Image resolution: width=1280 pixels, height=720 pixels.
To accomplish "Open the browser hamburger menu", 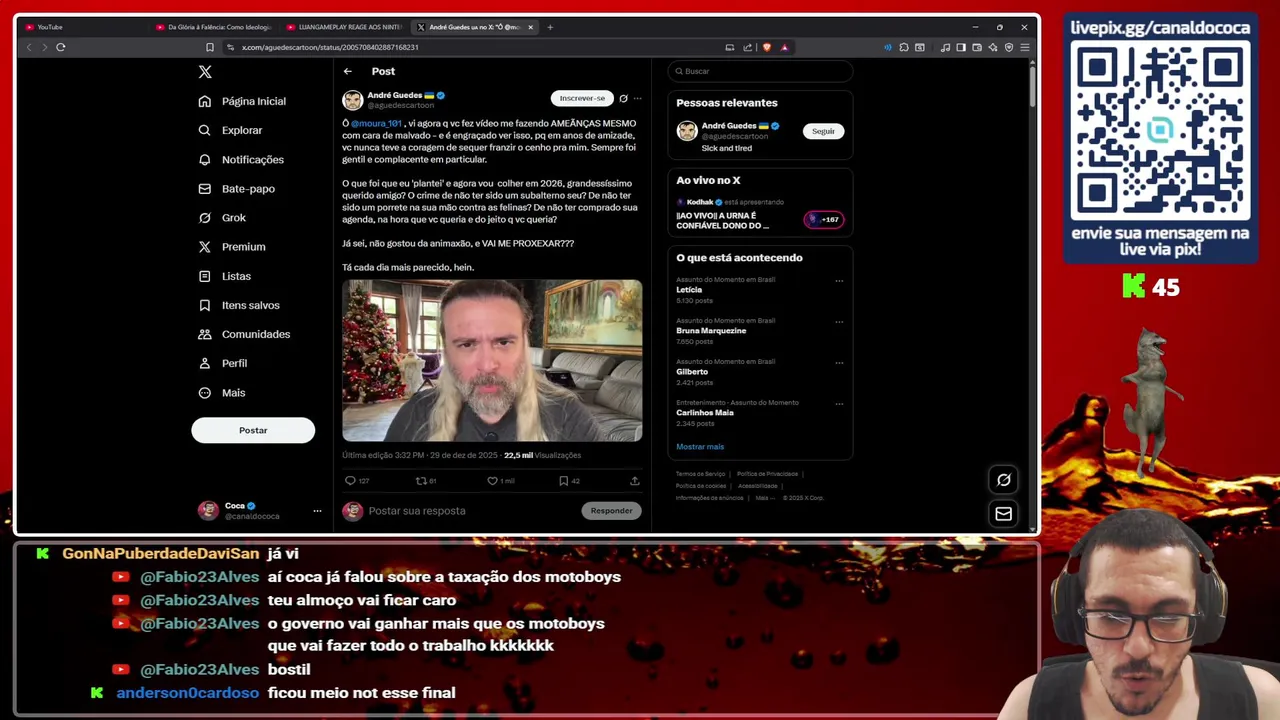I will pos(1024,47).
